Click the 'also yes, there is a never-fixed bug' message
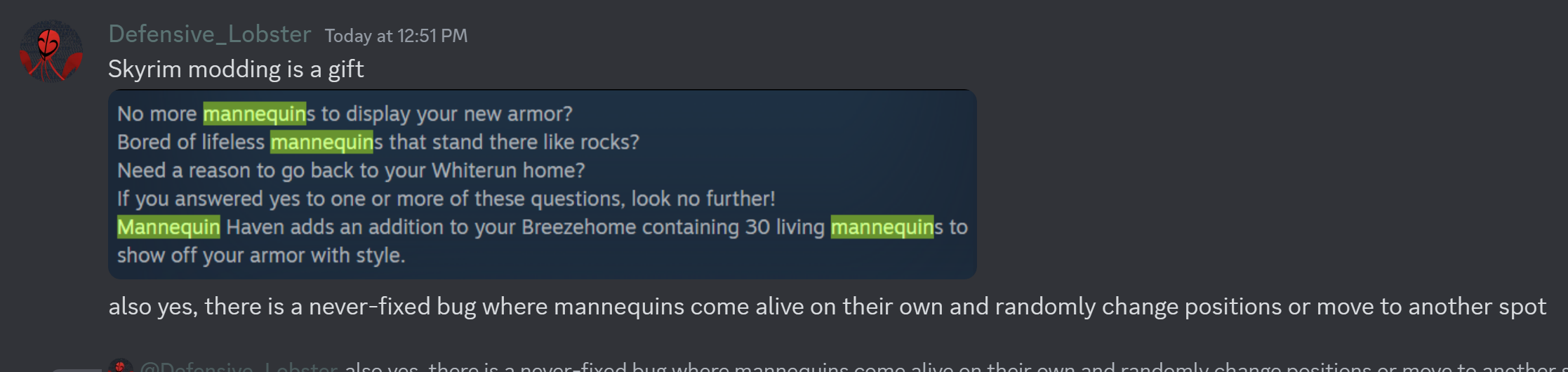The height and width of the screenshot is (372, 1568). pos(827,307)
